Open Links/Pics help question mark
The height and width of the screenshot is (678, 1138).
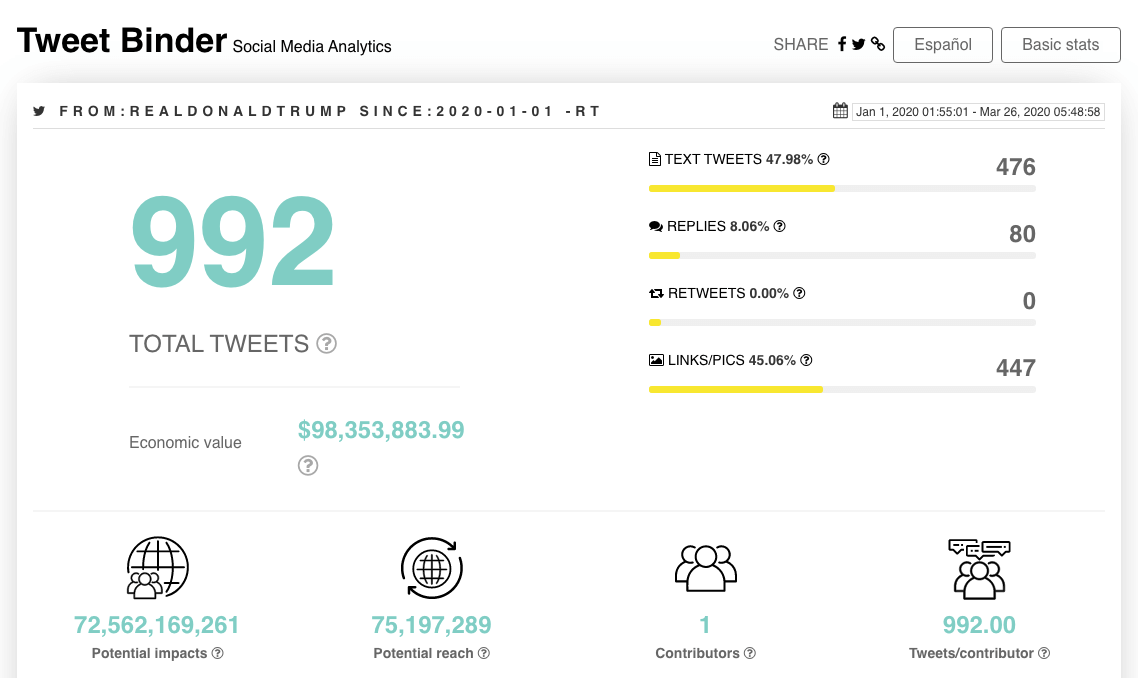pos(806,360)
